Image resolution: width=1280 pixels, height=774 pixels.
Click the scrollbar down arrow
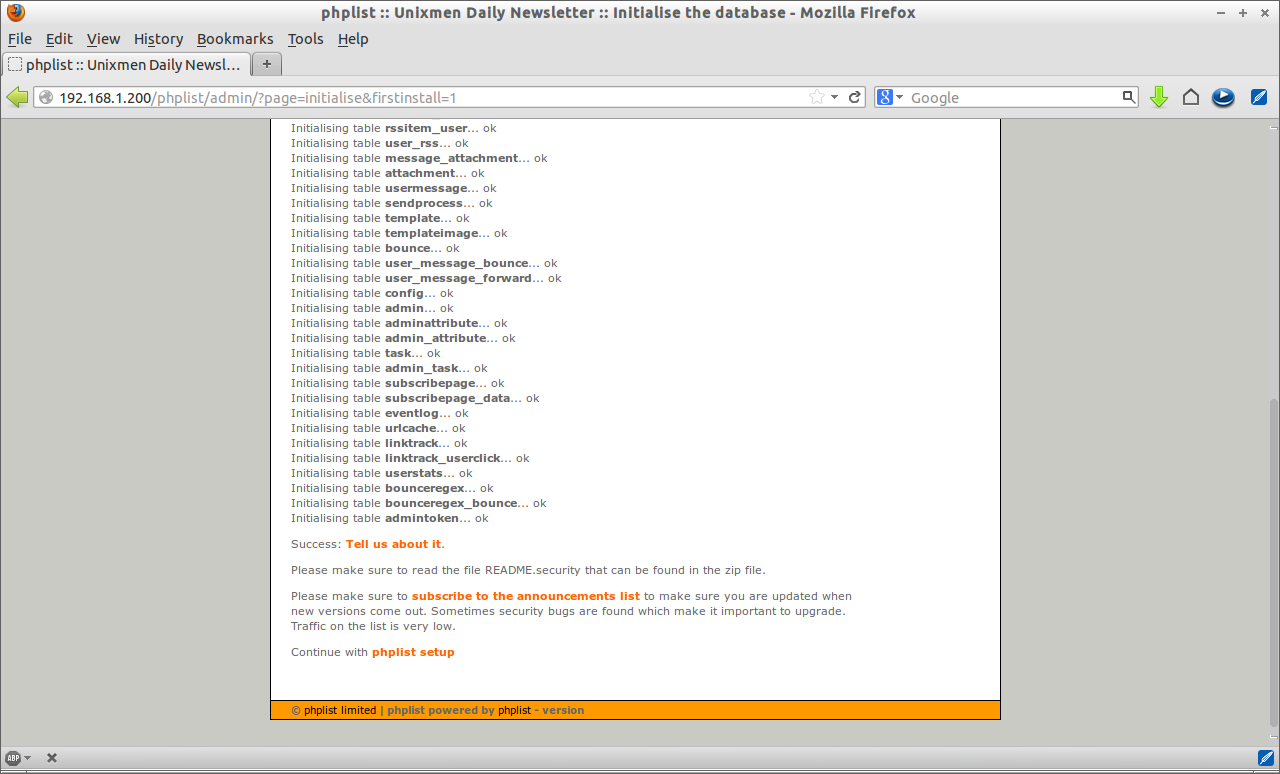[1273, 738]
